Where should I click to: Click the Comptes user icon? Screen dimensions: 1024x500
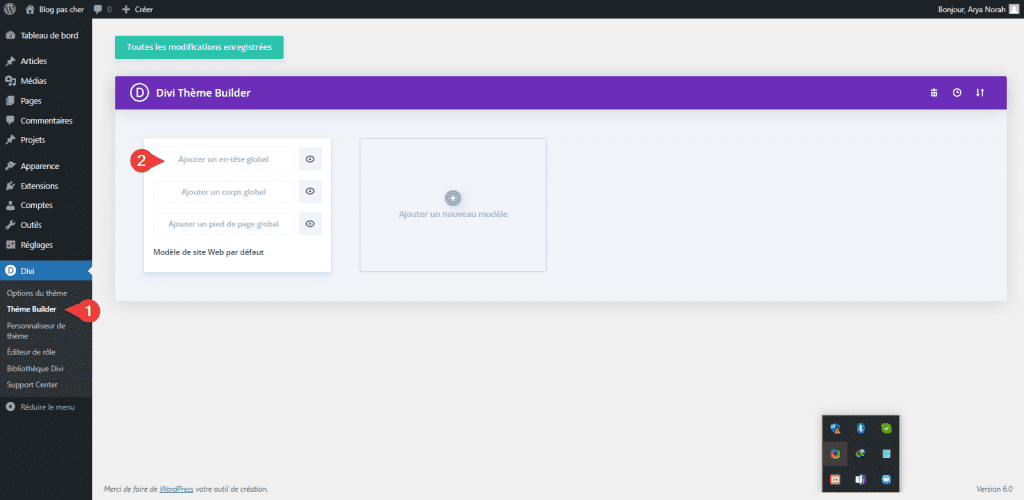point(10,205)
